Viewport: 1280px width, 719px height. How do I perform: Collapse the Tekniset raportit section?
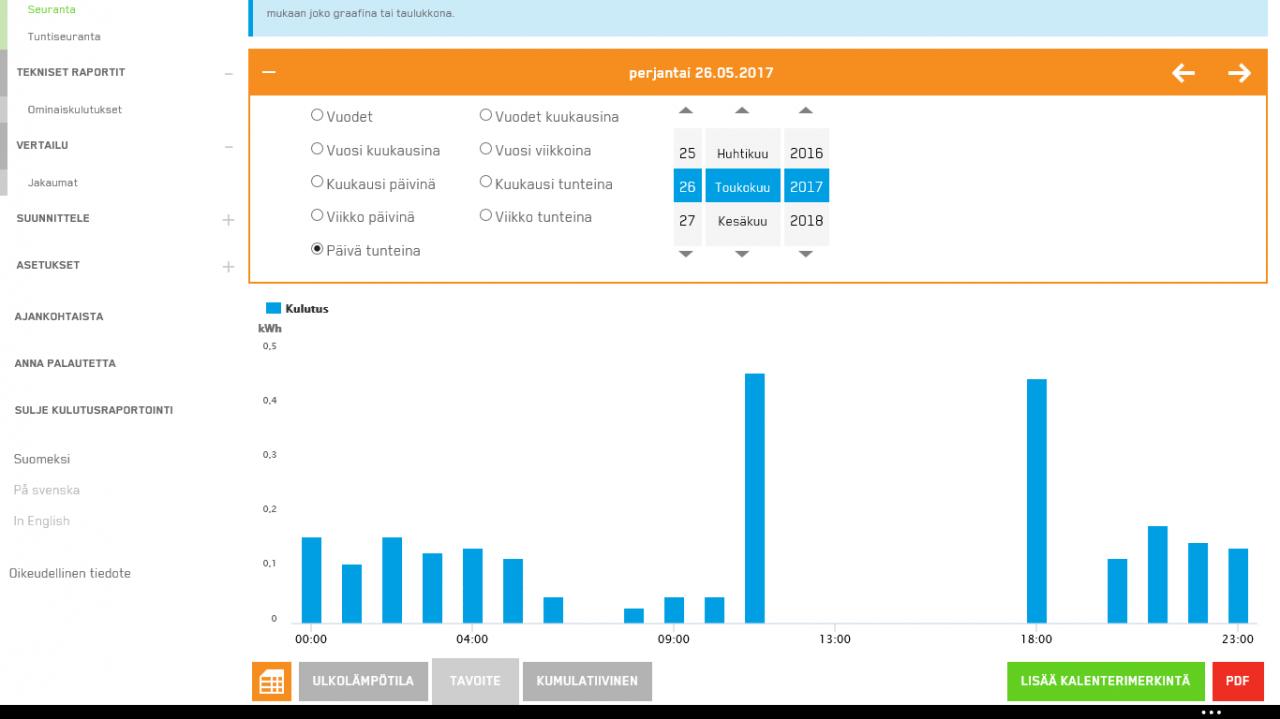point(228,73)
